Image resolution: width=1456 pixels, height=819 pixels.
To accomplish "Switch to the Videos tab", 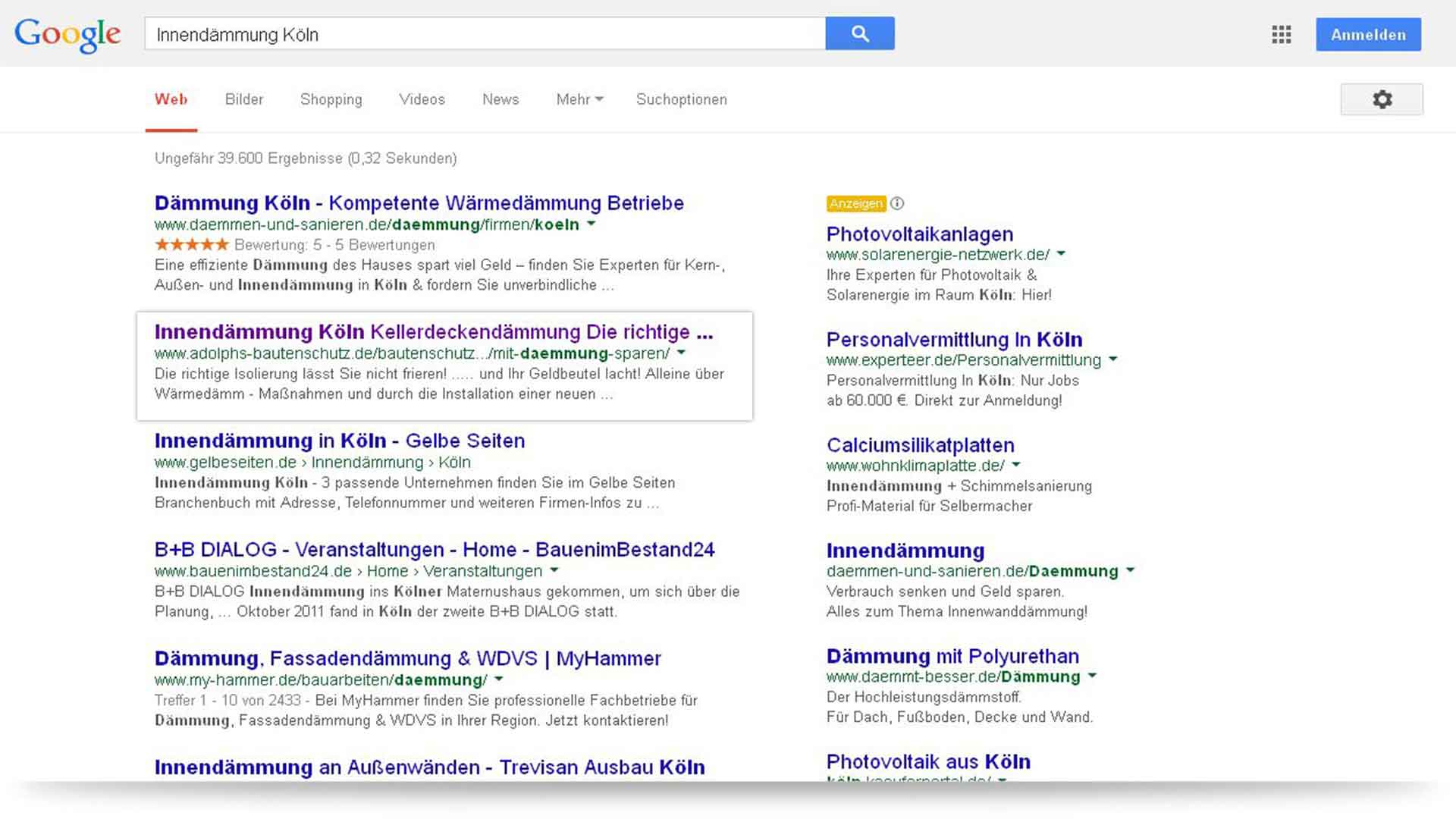I will click(x=422, y=99).
